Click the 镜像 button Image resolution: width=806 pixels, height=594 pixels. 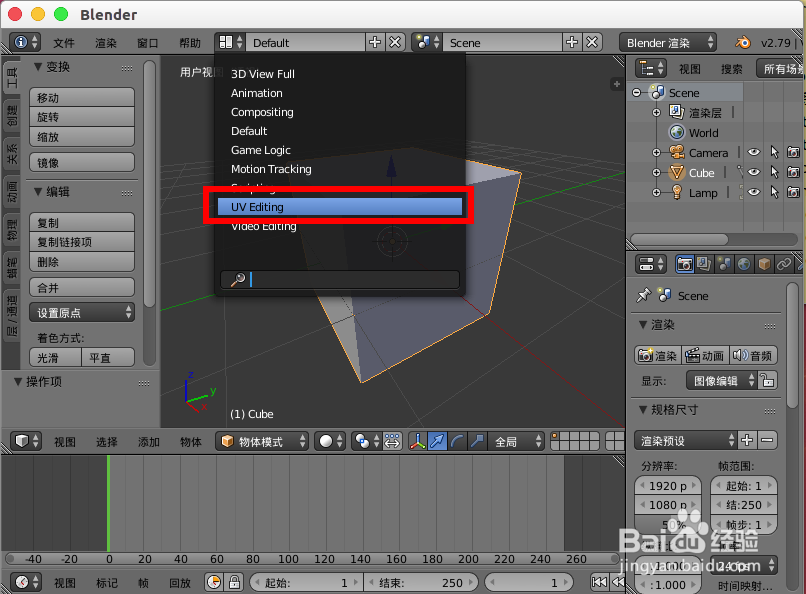82,162
